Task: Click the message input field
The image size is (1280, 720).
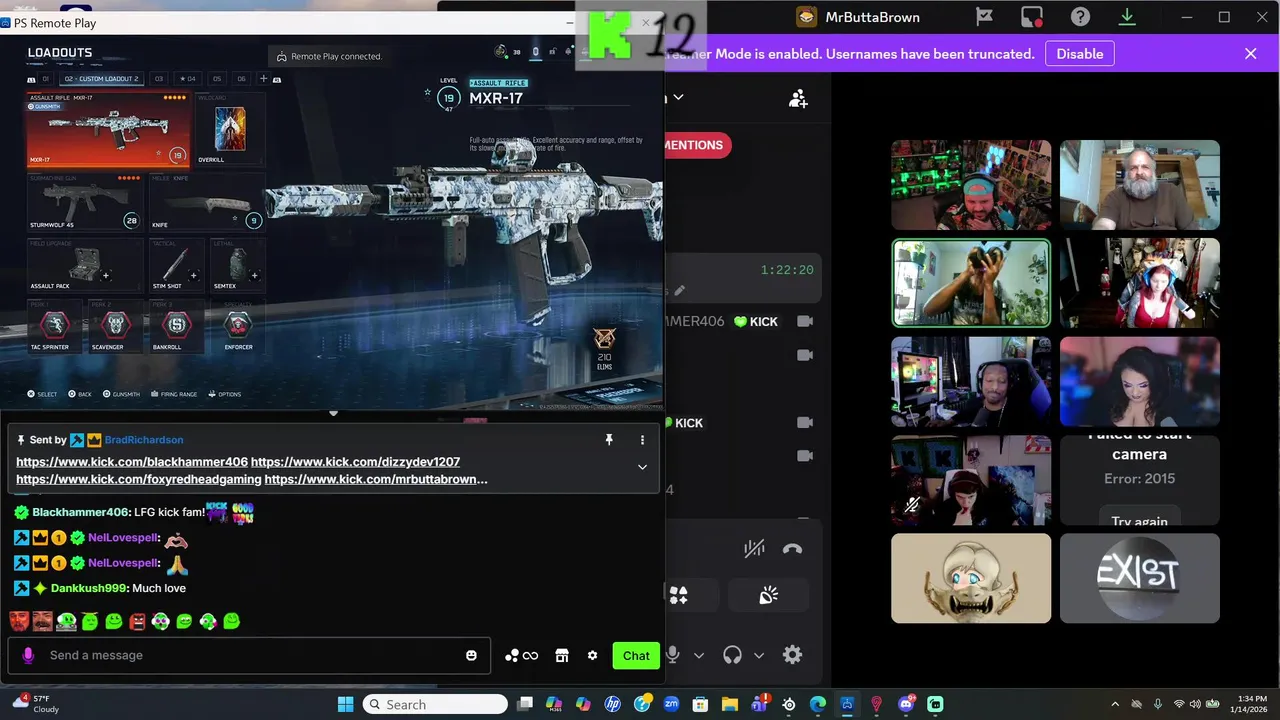Action: (249, 655)
